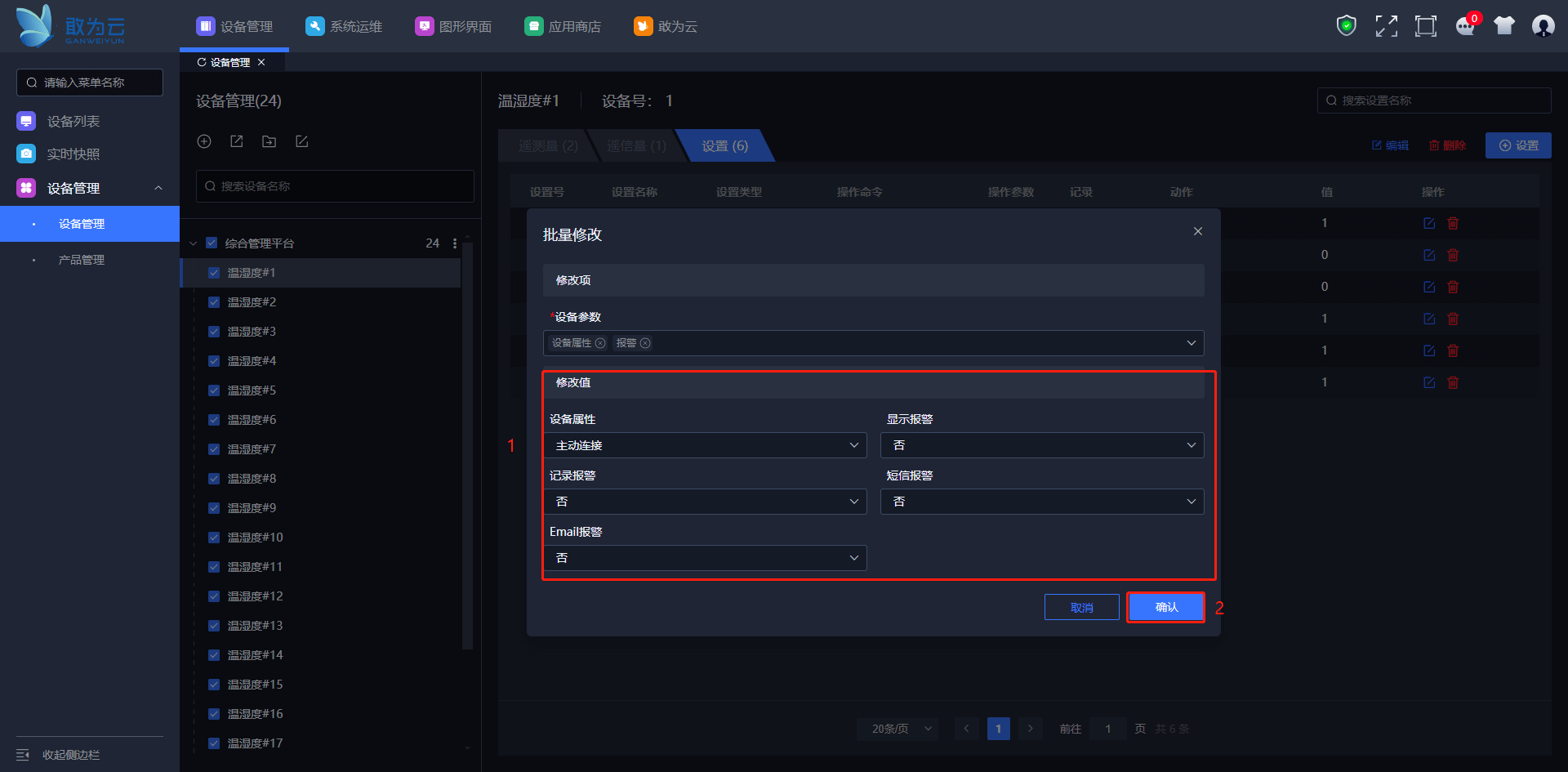
Task: Switch to the 遥信量 (1) tab
Action: 636,145
